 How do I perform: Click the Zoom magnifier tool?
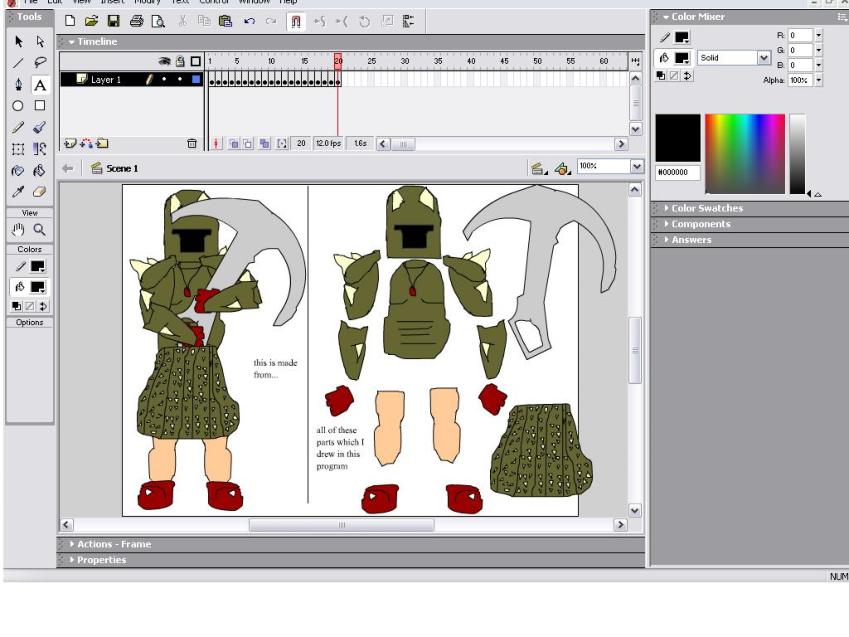coord(40,230)
